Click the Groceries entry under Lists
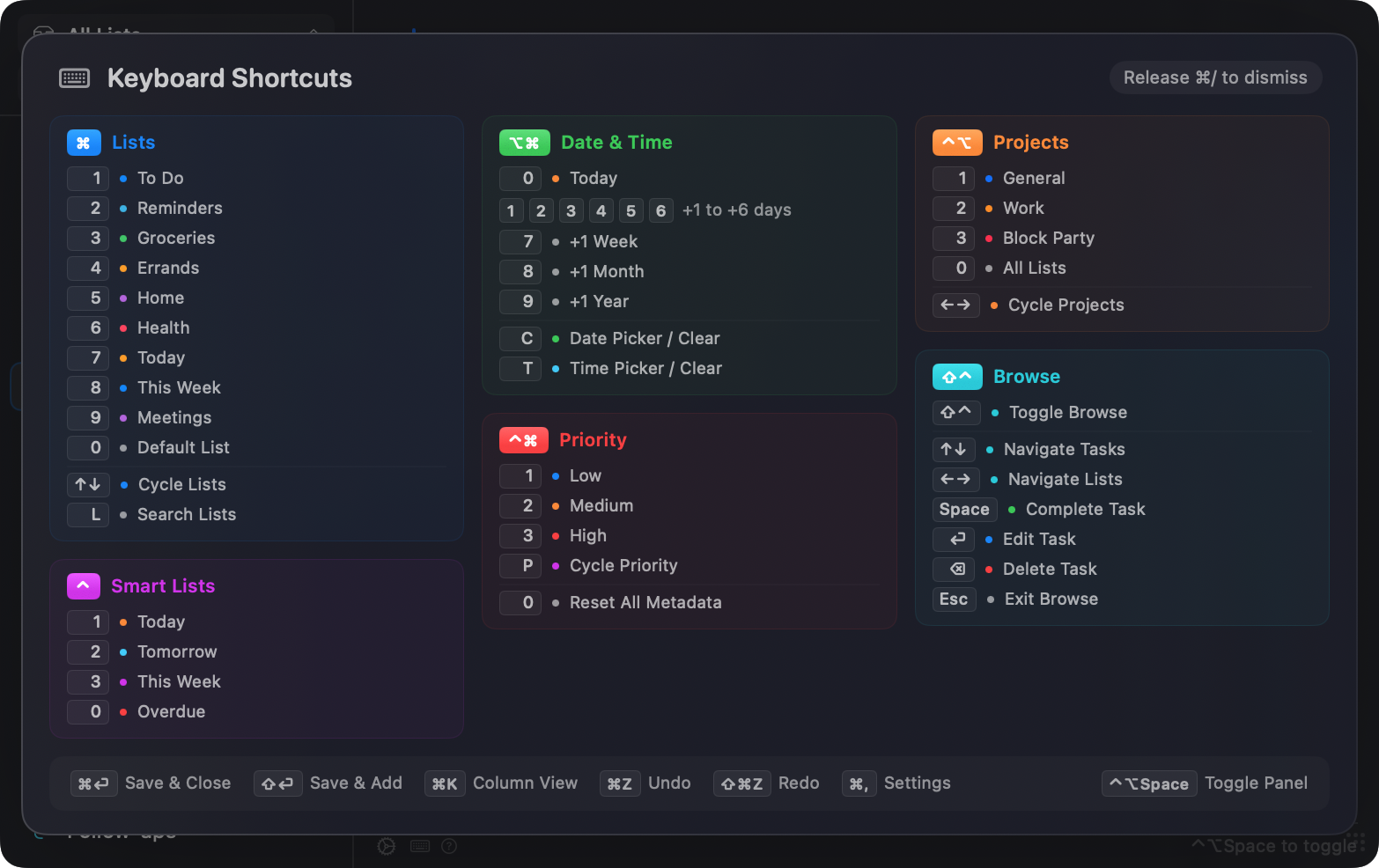 (176, 239)
